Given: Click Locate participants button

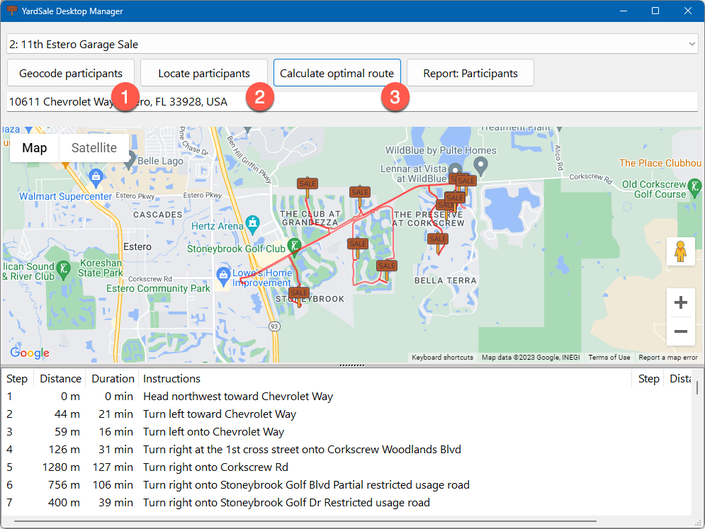Looking at the screenshot, I should (204, 73).
